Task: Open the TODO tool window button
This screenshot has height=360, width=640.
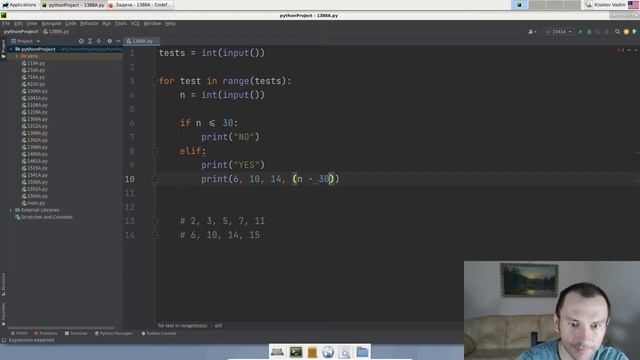Action: pyautogui.click(x=19, y=333)
